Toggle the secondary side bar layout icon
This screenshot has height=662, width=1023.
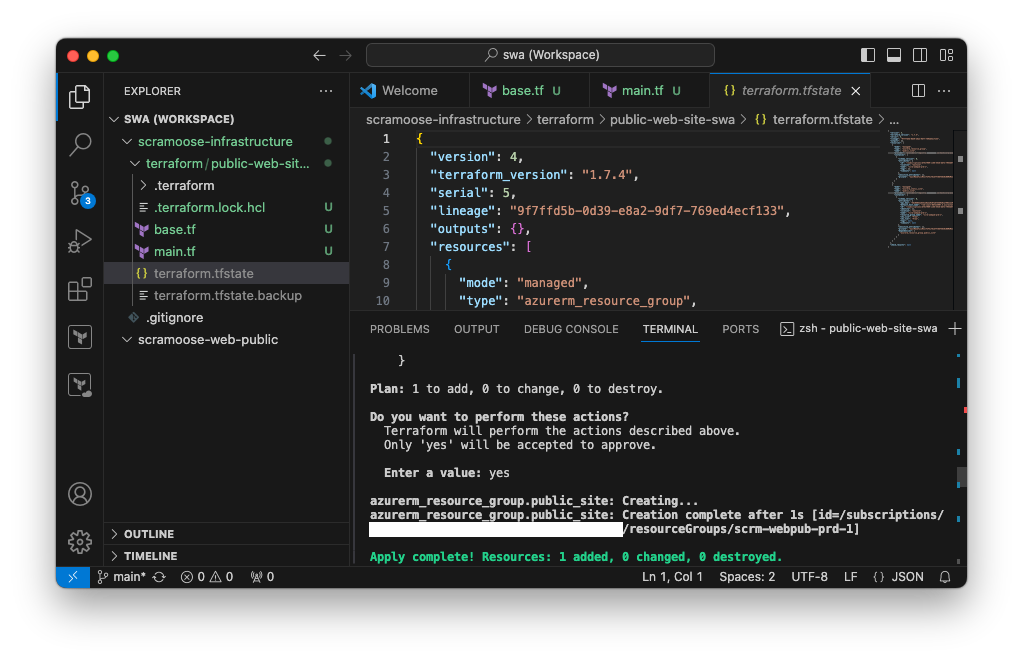tap(920, 55)
